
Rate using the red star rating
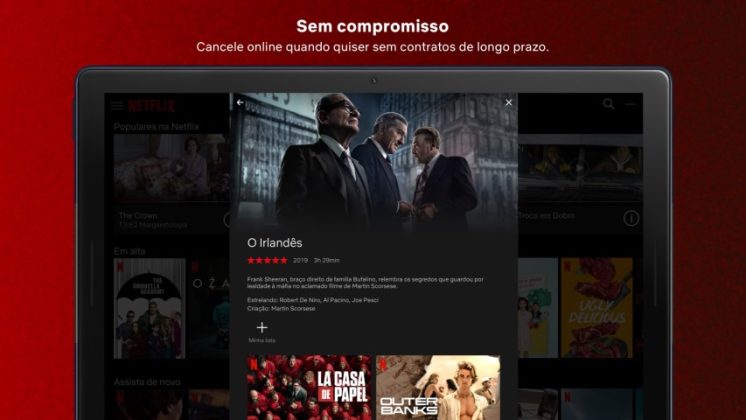point(267,260)
